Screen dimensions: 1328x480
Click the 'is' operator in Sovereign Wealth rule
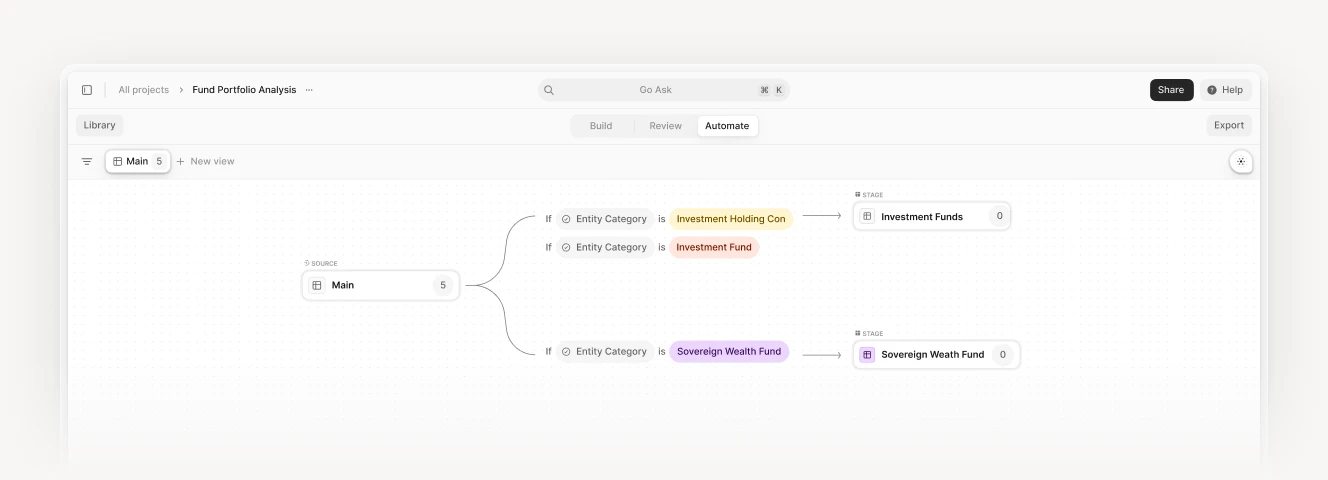pyautogui.click(x=662, y=351)
